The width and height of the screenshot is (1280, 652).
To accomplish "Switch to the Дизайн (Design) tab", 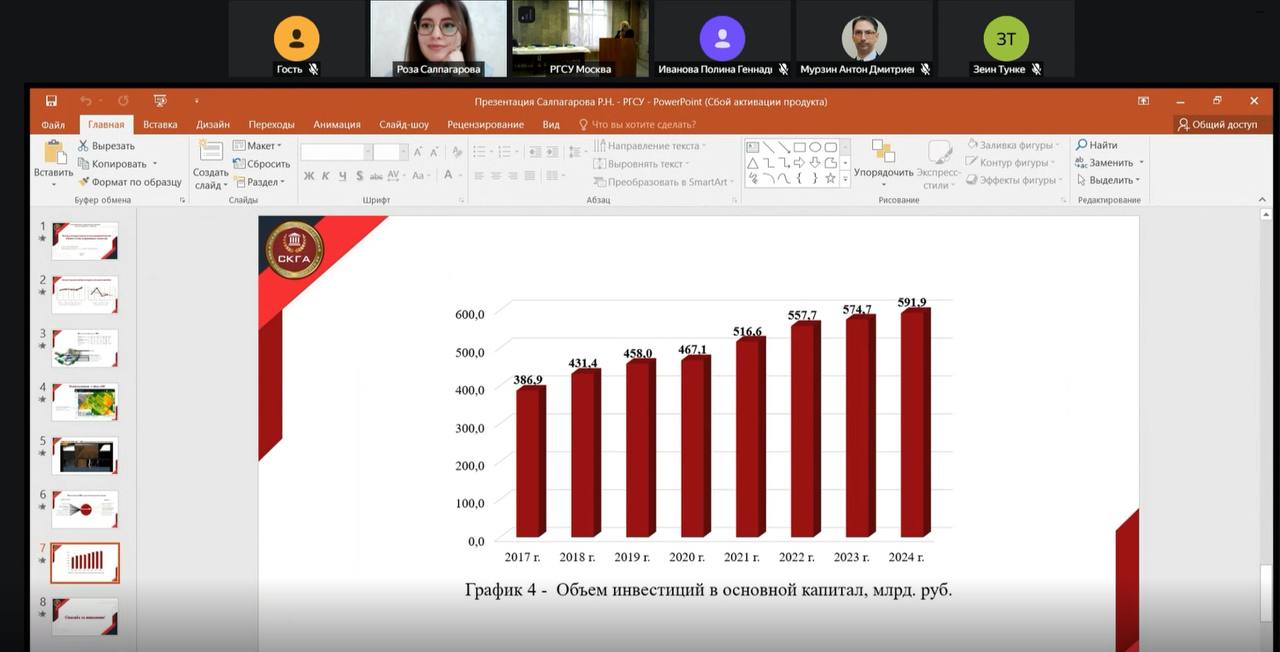I will point(213,125).
